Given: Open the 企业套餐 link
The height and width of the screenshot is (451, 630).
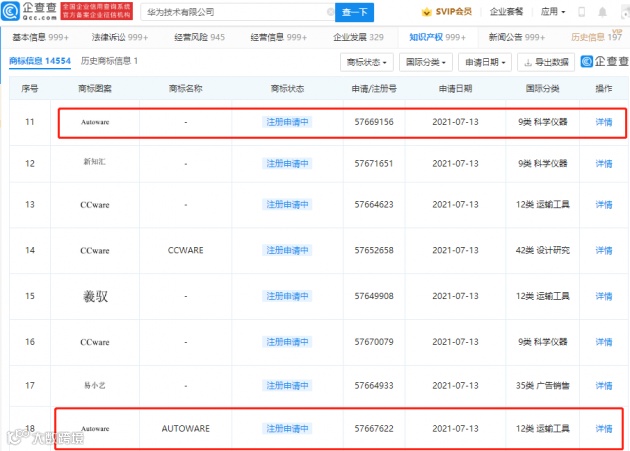Looking at the screenshot, I should pos(506,12).
